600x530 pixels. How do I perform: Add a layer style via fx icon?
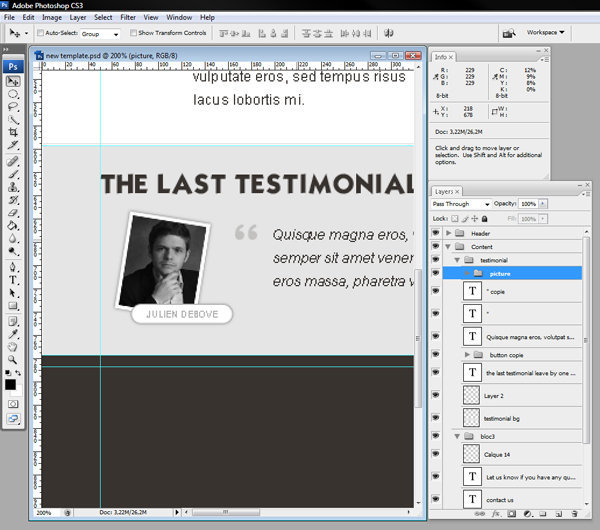click(x=496, y=514)
